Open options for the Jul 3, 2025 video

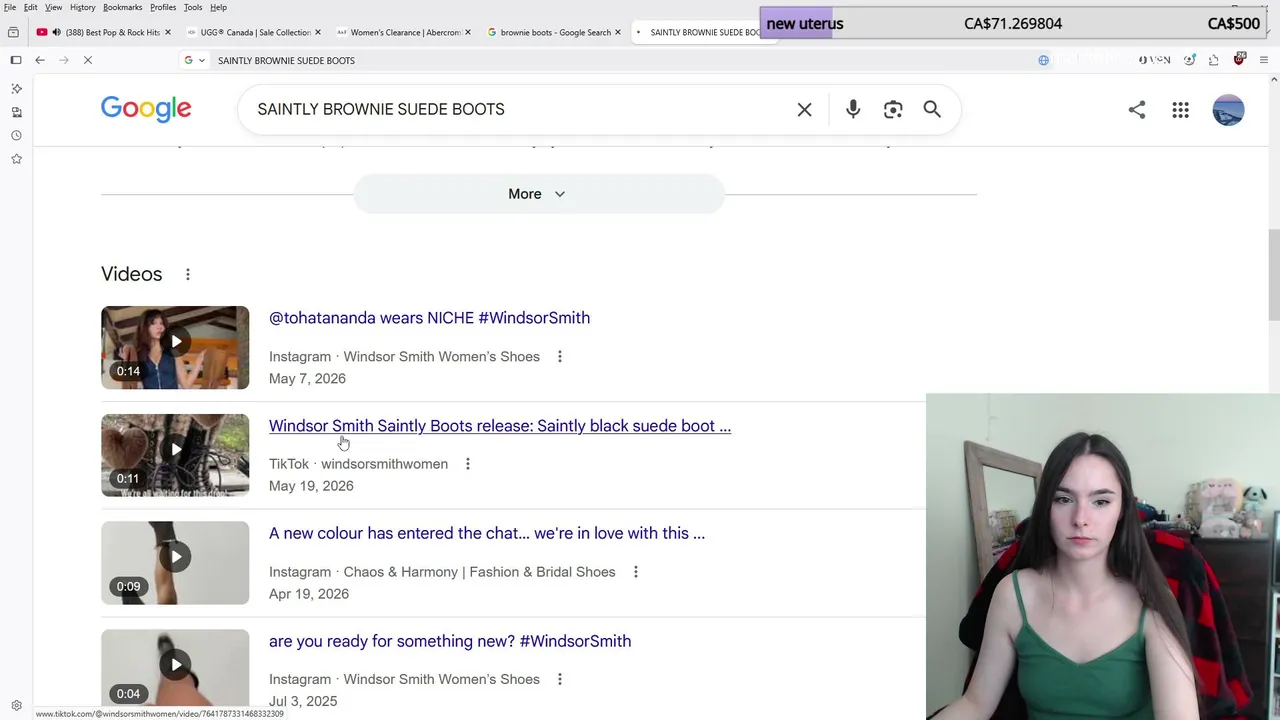click(x=560, y=679)
